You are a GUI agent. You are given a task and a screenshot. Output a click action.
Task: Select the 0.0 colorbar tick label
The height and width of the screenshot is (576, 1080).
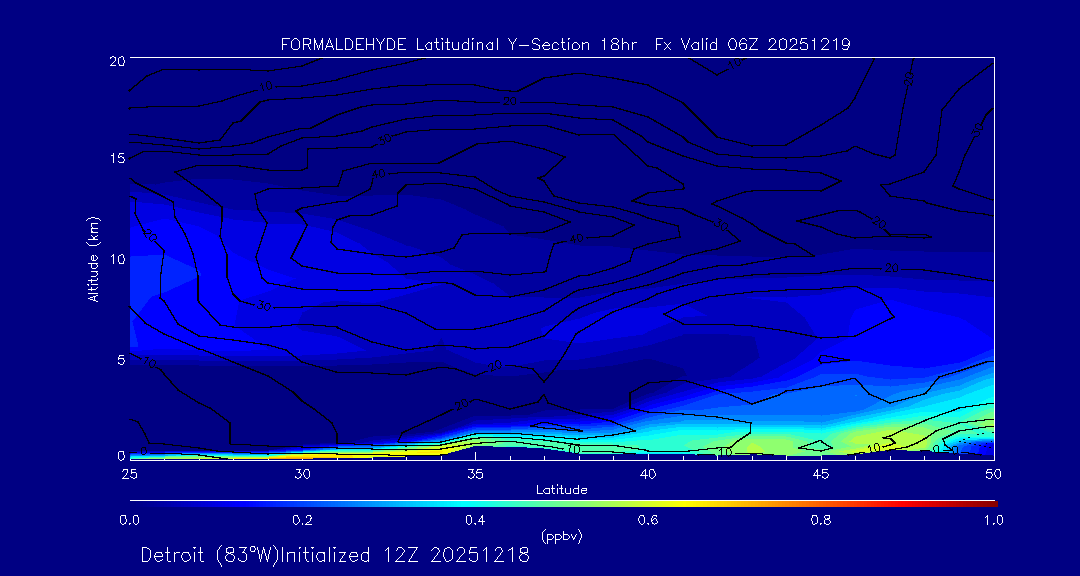129,520
